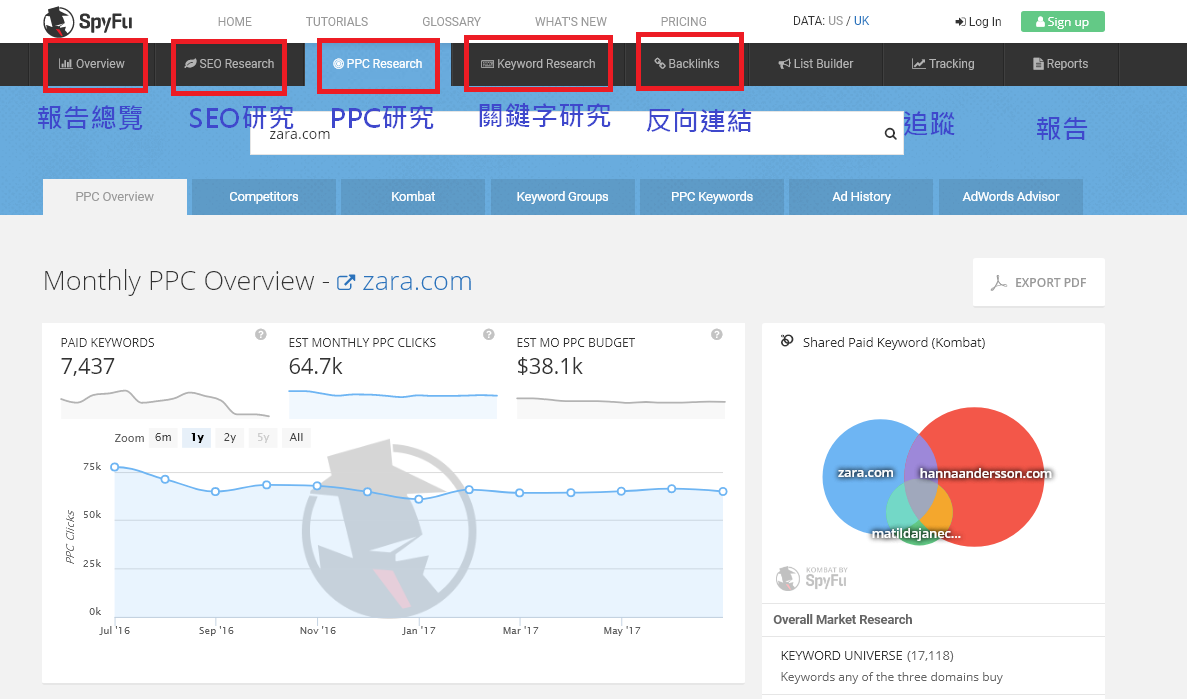This screenshot has height=699, width=1187.
Task: Open the Overview nav item
Action: point(92,64)
